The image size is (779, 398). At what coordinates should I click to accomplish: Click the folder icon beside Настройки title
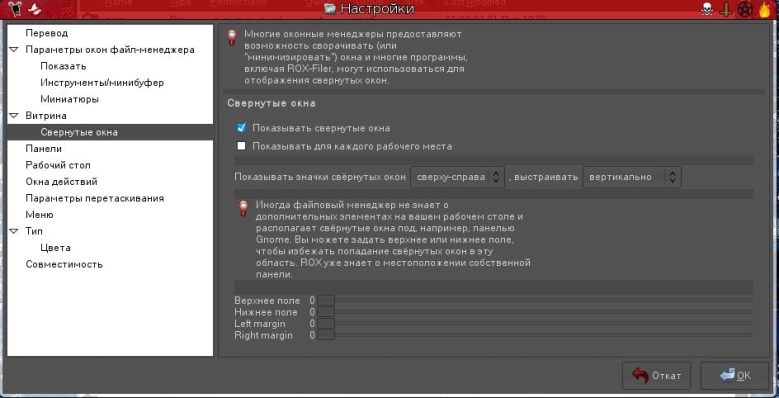(x=330, y=8)
